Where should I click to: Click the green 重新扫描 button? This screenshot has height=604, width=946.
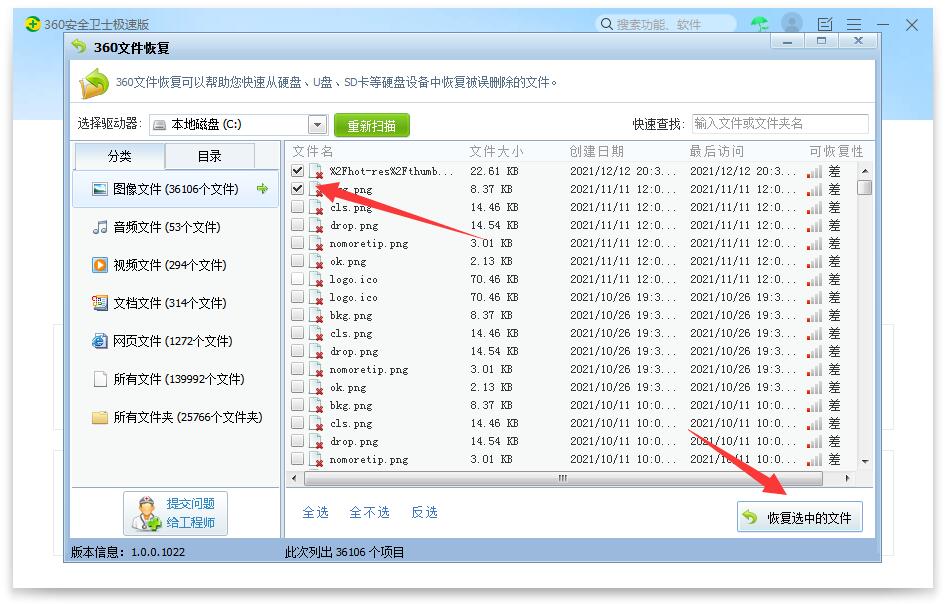click(372, 126)
